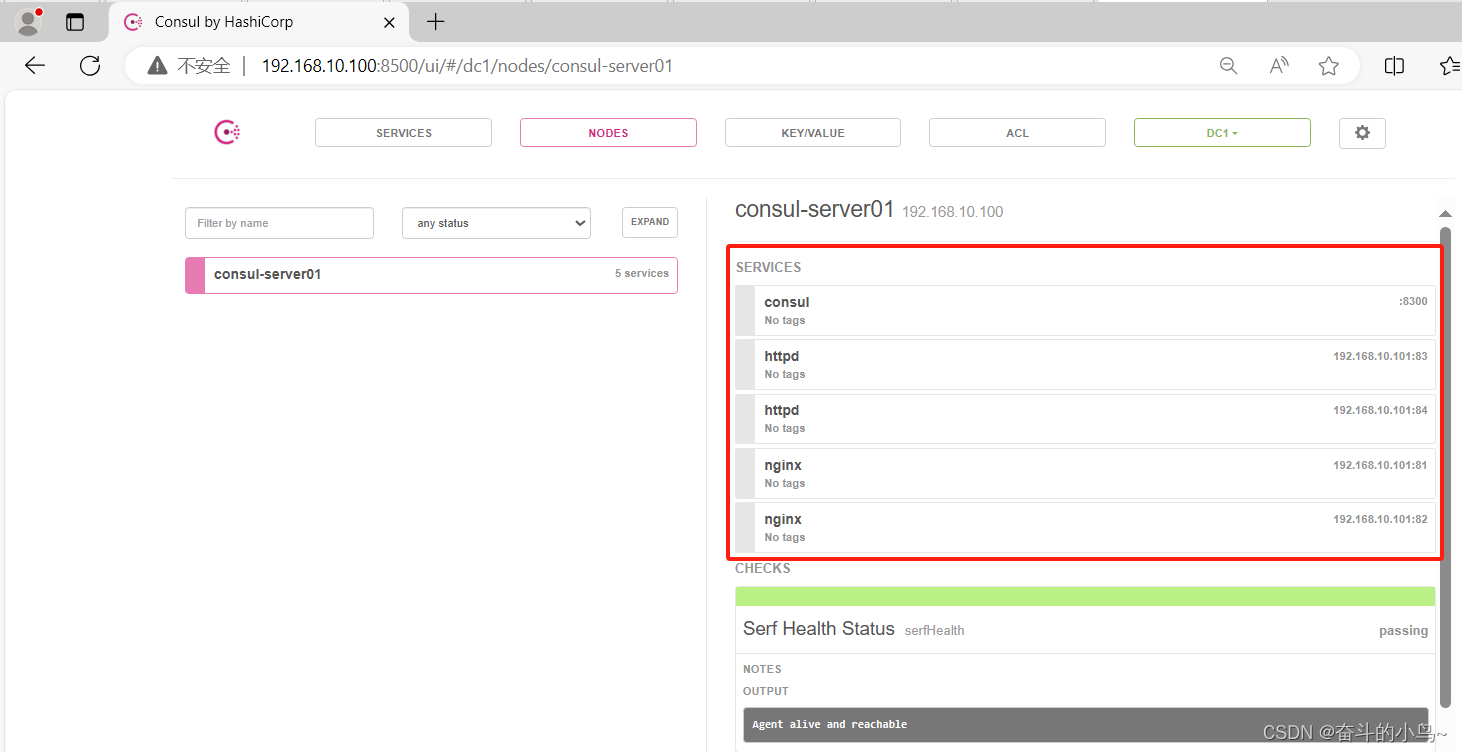Star the page as favorite
Screen dimensions: 1462x752
tap(1328, 66)
